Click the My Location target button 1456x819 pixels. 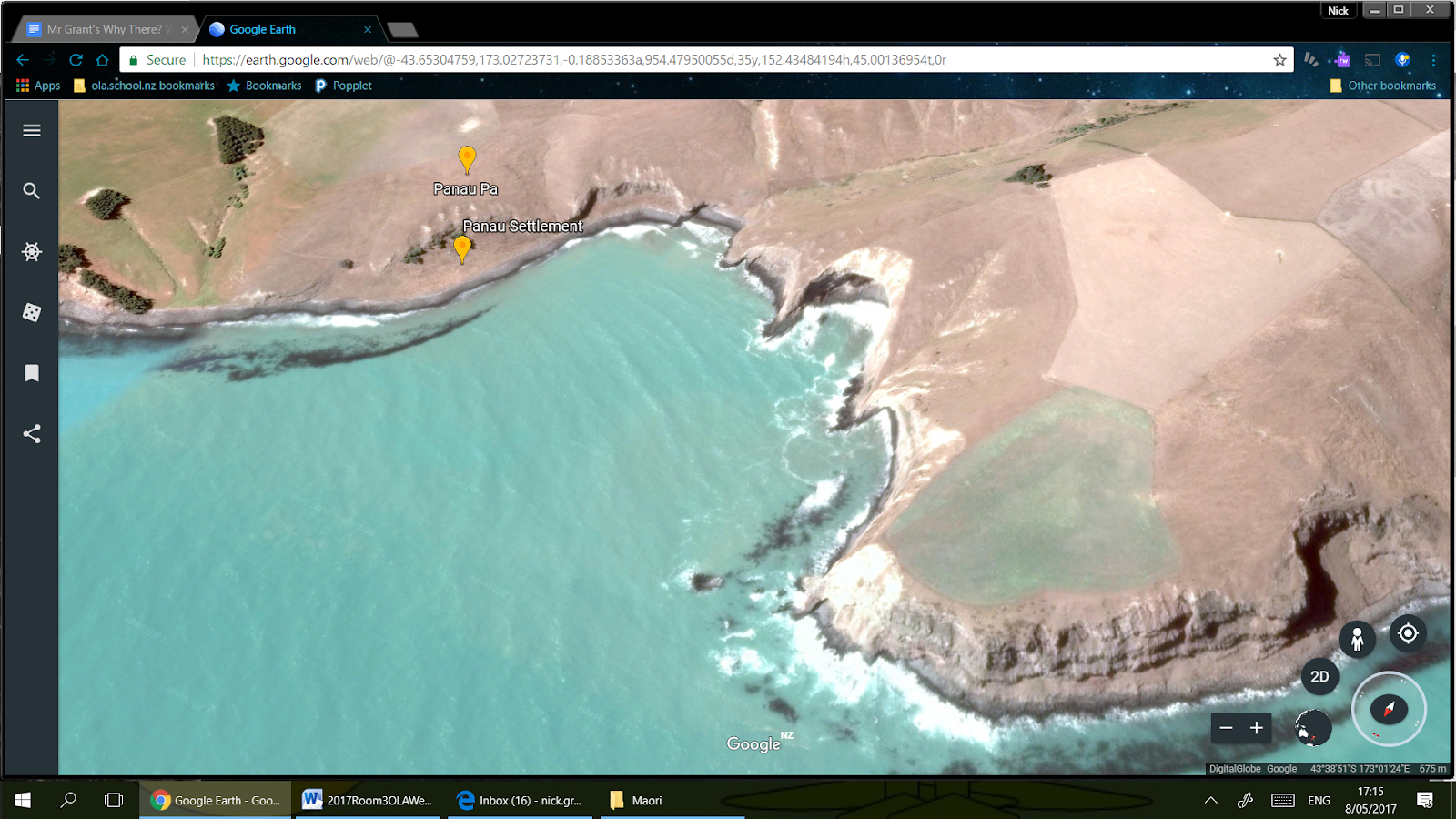[x=1408, y=633]
